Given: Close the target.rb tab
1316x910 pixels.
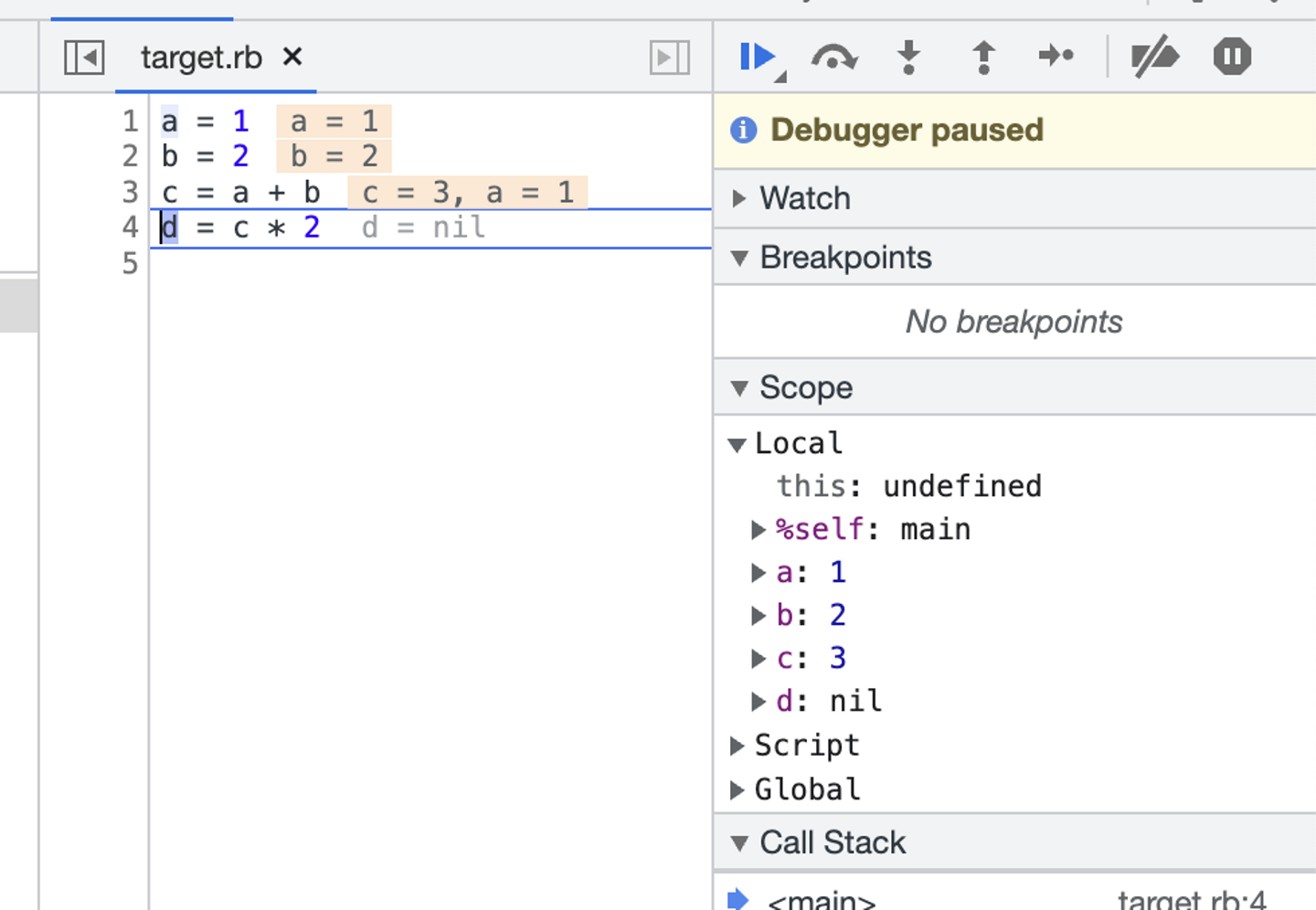Looking at the screenshot, I should point(292,57).
